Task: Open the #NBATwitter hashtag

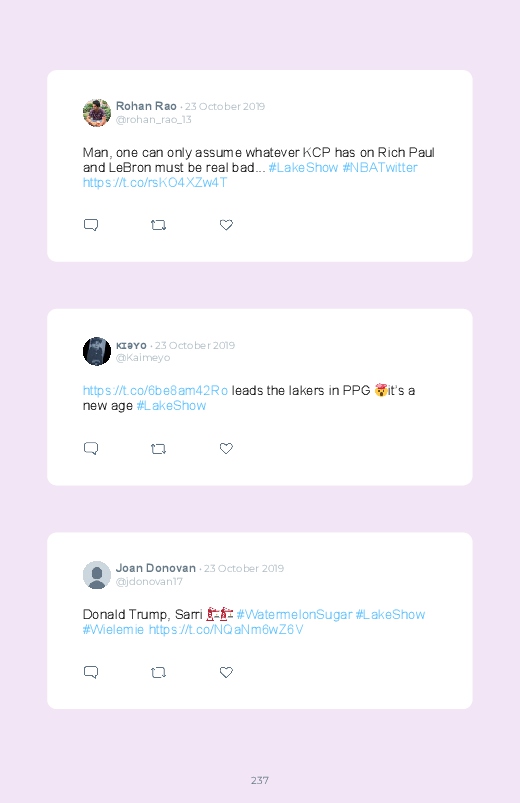Action: [380, 167]
